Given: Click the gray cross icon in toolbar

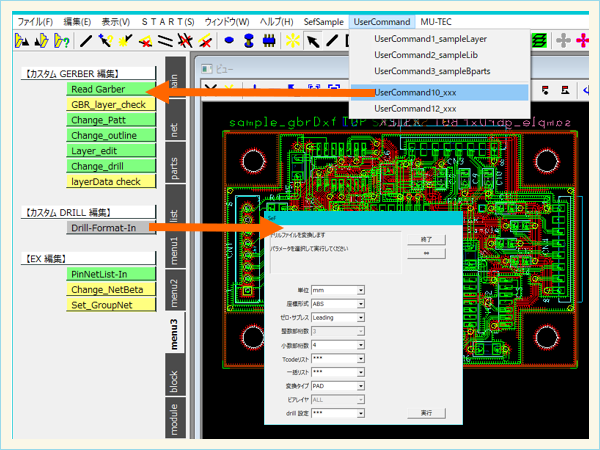Looking at the screenshot, I should click(564, 40).
